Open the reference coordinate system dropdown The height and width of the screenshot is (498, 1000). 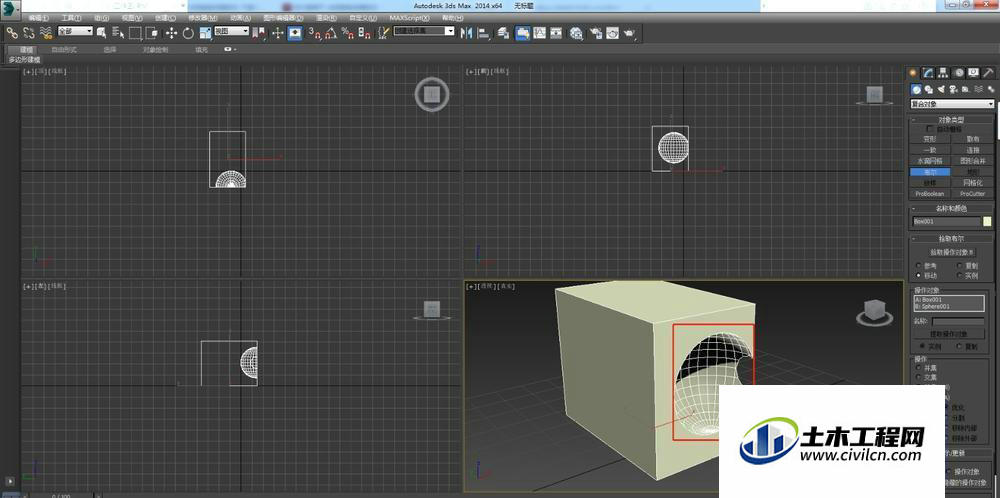click(231, 31)
